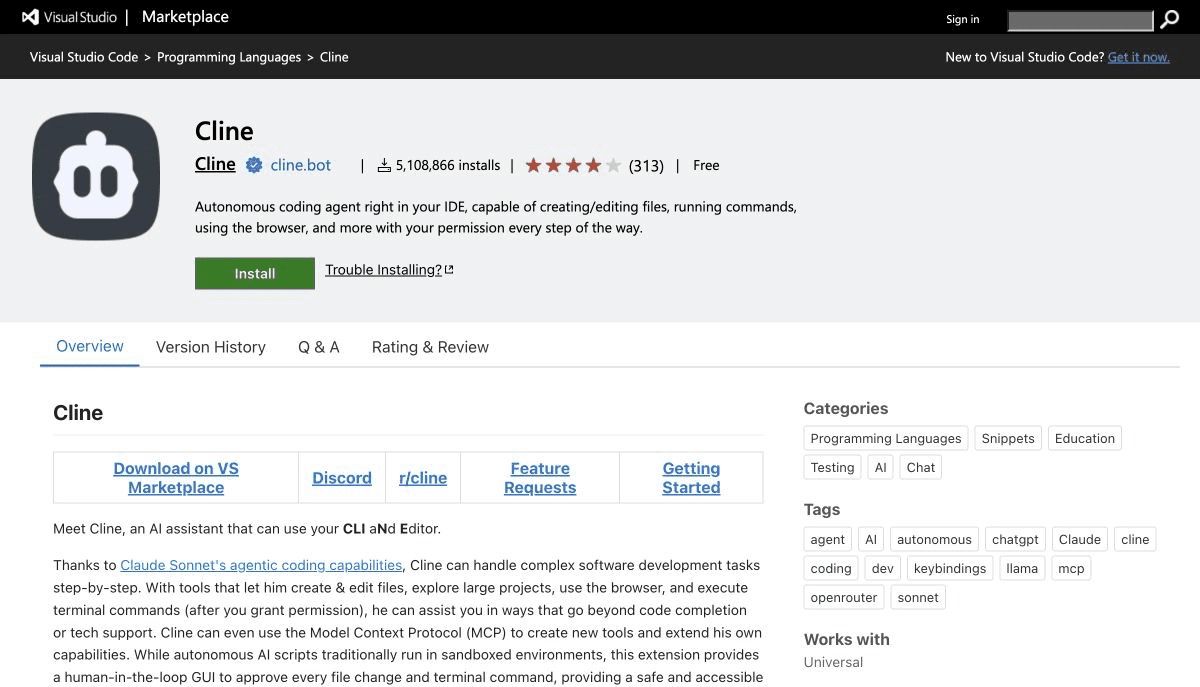The height and width of the screenshot is (687, 1200).
Task: Open the Q & A tab
Action: (319, 347)
